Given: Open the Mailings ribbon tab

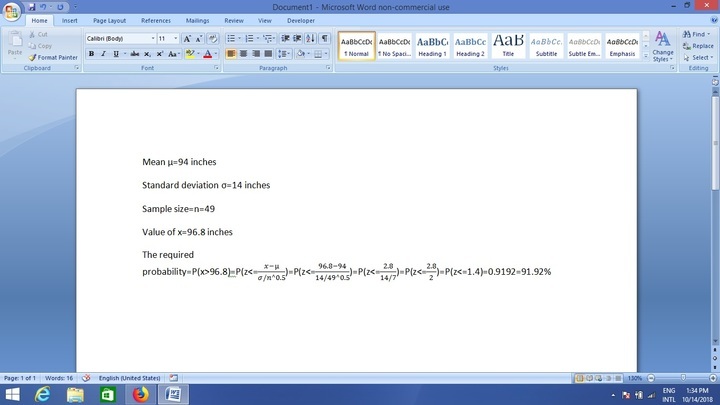Looking at the screenshot, I should (197, 20).
